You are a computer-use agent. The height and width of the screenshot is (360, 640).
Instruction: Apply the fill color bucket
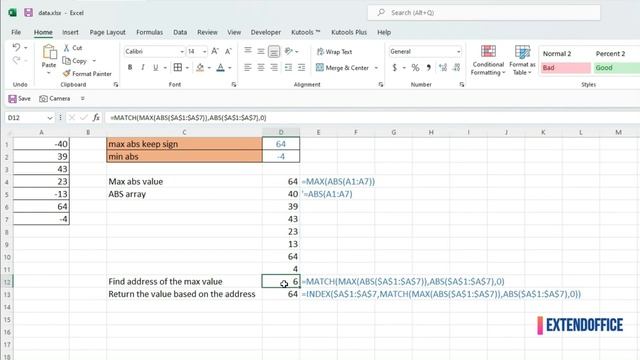tap(200, 67)
